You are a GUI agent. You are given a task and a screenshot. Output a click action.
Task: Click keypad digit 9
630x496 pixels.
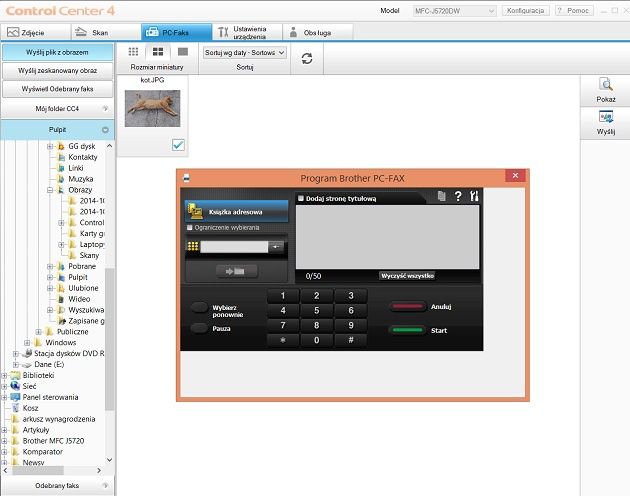pos(351,325)
